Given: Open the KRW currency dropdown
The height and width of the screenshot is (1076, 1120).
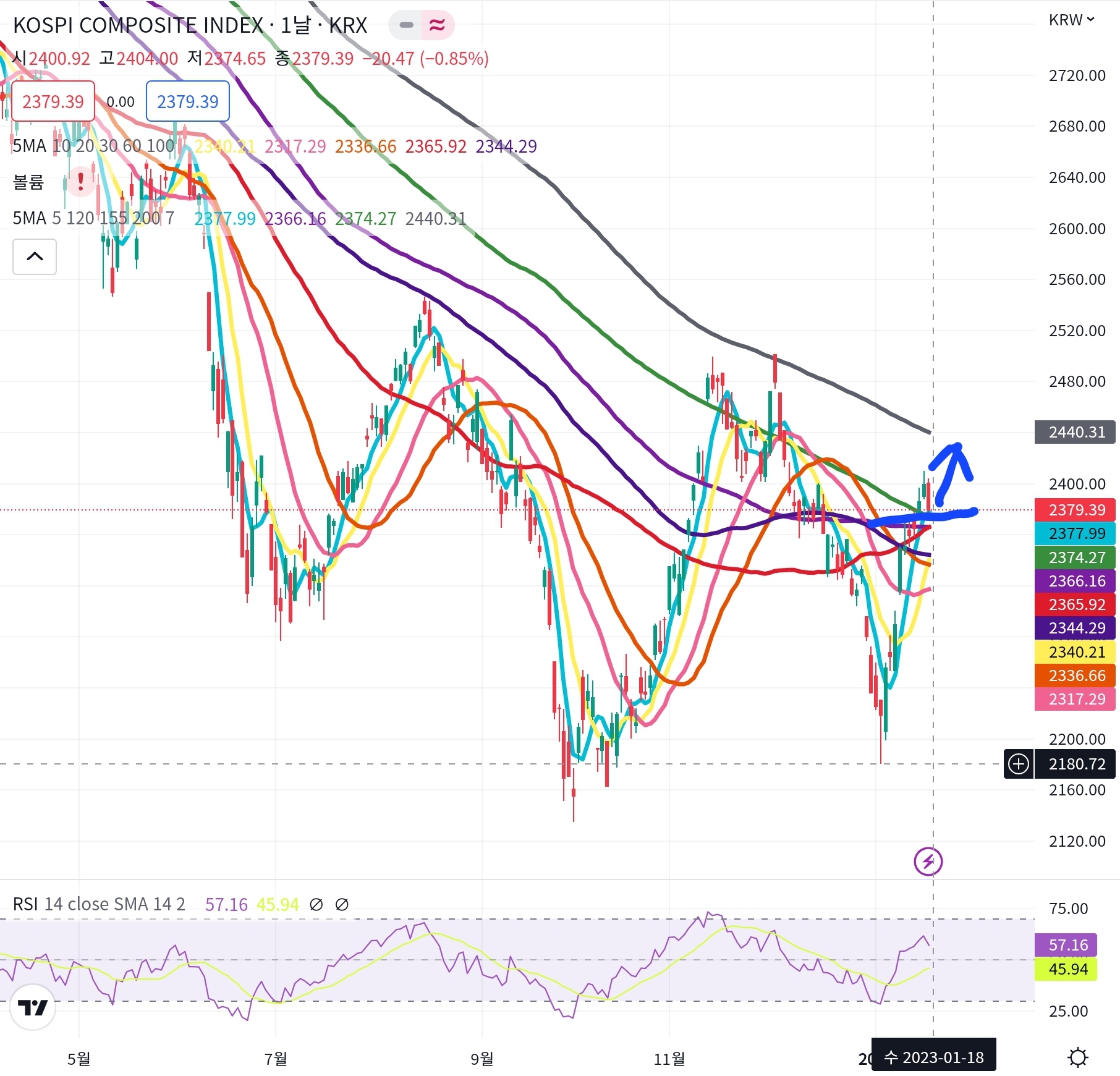Looking at the screenshot, I should [1072, 20].
